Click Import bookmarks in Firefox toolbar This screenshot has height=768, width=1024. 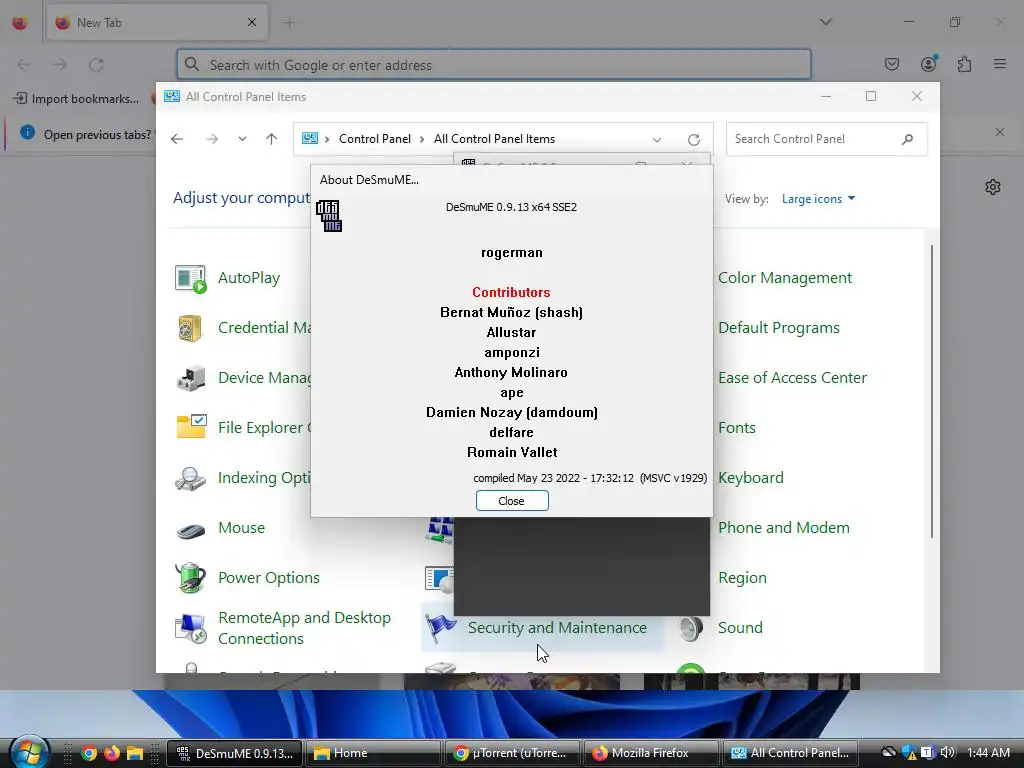76,99
